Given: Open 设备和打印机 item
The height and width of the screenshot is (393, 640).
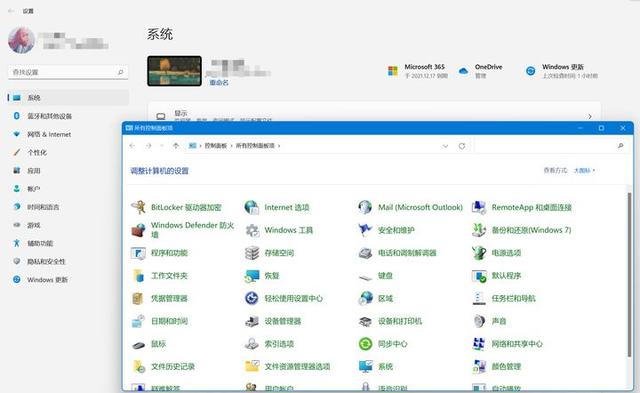Looking at the screenshot, I should point(390,322).
